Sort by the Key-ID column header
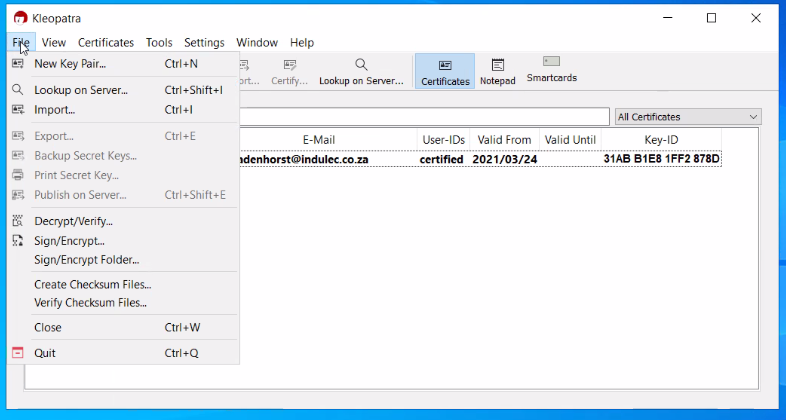The width and height of the screenshot is (786, 420). (661, 140)
